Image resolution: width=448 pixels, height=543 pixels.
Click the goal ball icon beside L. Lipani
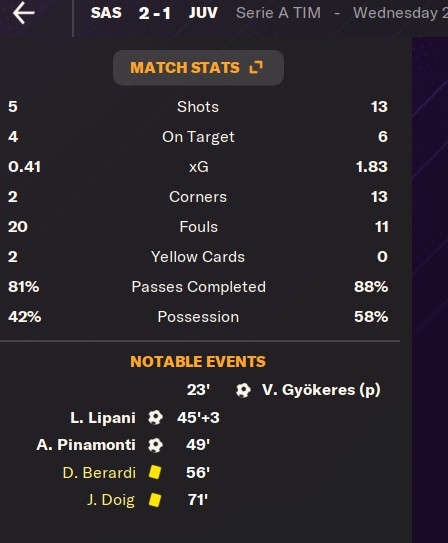pos(155,418)
